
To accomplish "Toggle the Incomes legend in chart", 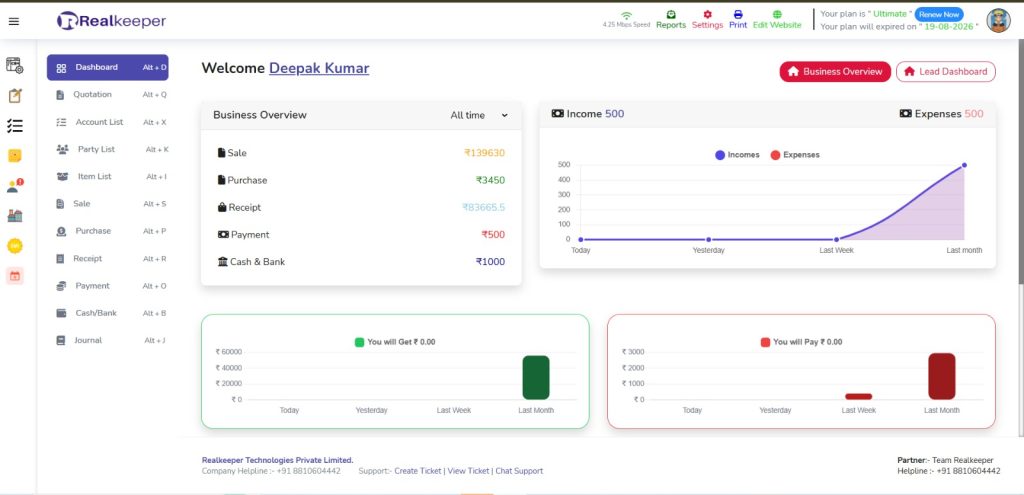I will pyautogui.click(x=737, y=155).
